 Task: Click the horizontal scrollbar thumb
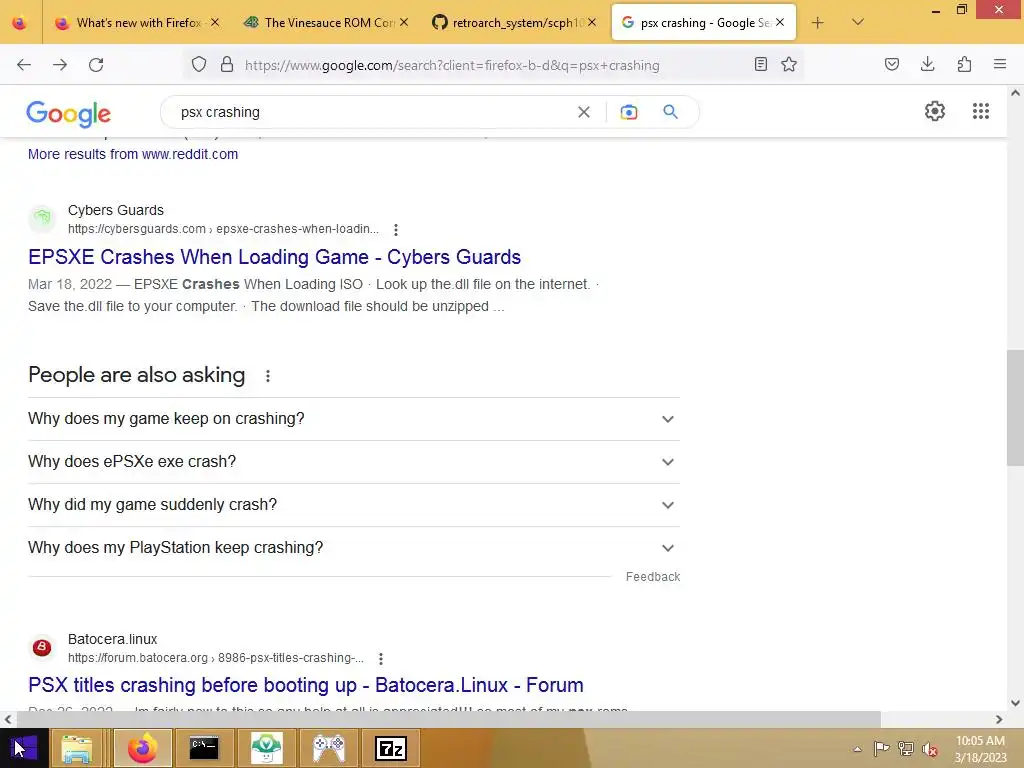click(x=448, y=719)
